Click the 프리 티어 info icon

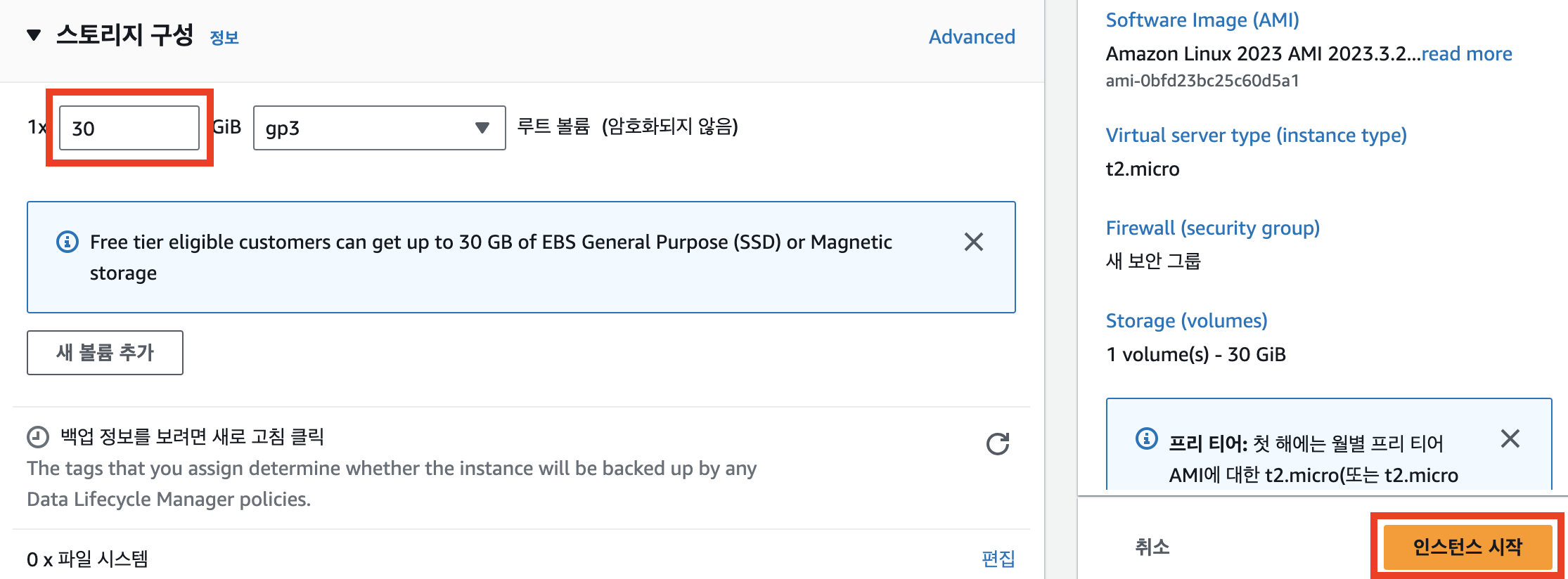click(1147, 439)
